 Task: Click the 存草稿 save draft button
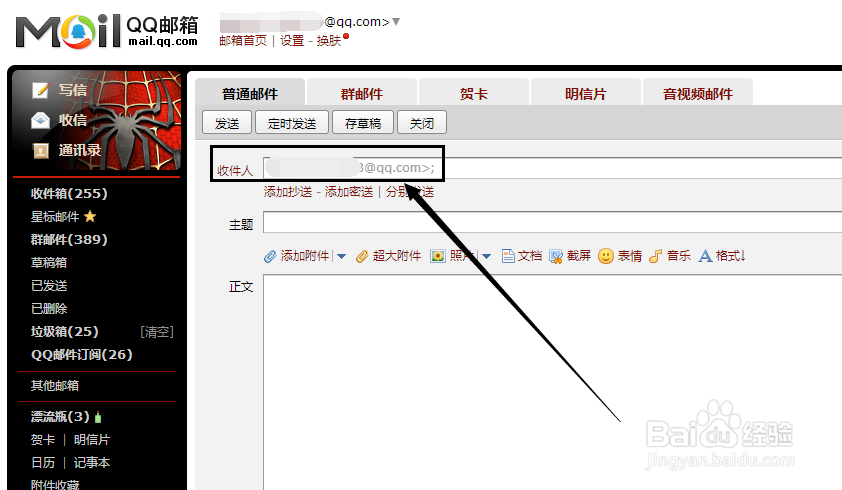coord(363,123)
